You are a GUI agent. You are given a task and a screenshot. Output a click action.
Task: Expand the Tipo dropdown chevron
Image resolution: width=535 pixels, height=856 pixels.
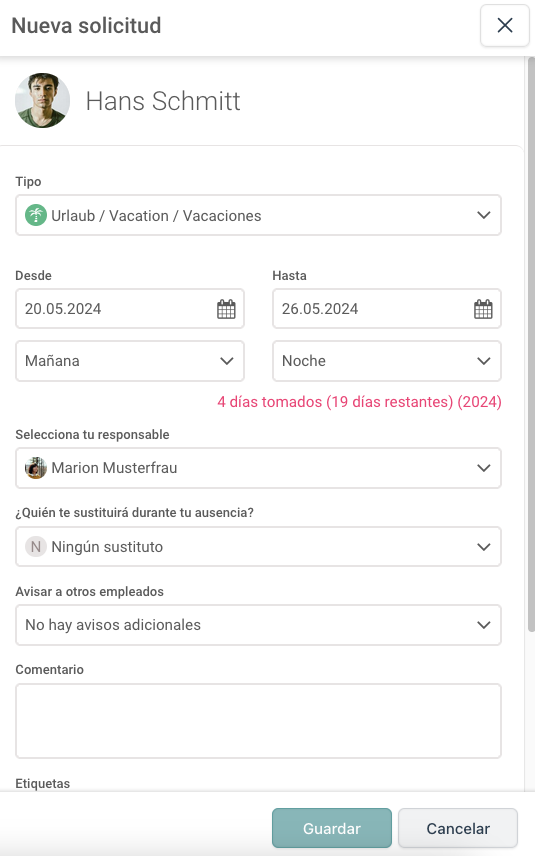click(x=484, y=215)
